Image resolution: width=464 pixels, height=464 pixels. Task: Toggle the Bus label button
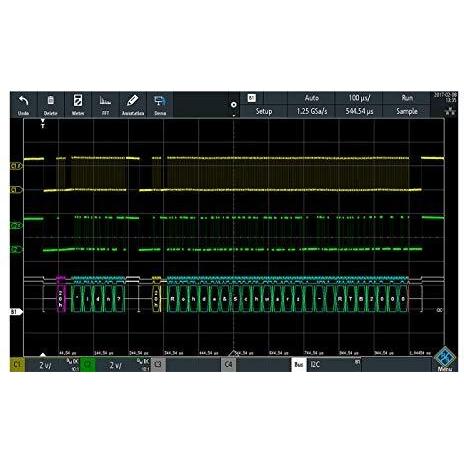tap(299, 365)
